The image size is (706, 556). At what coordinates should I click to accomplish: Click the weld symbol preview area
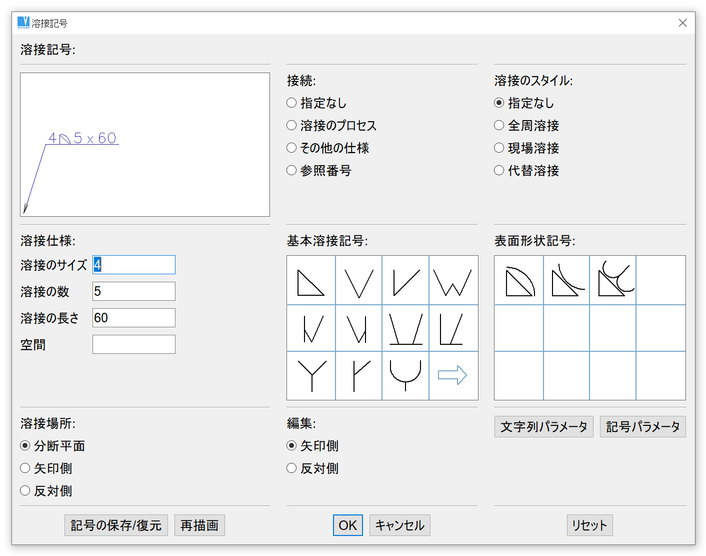click(x=145, y=144)
